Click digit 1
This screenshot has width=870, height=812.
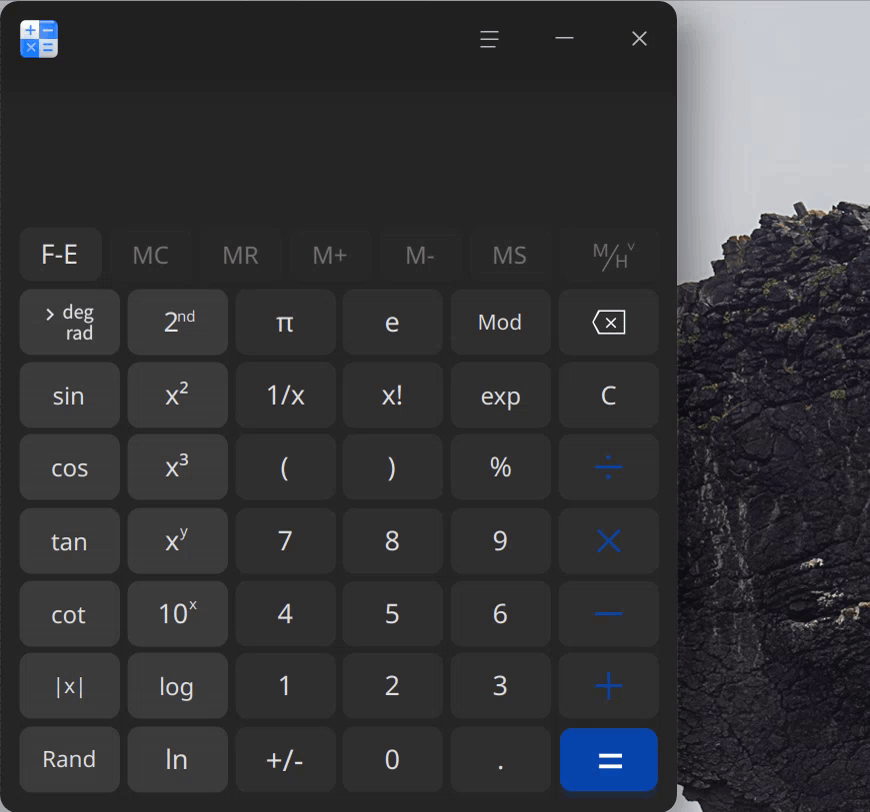(x=285, y=686)
